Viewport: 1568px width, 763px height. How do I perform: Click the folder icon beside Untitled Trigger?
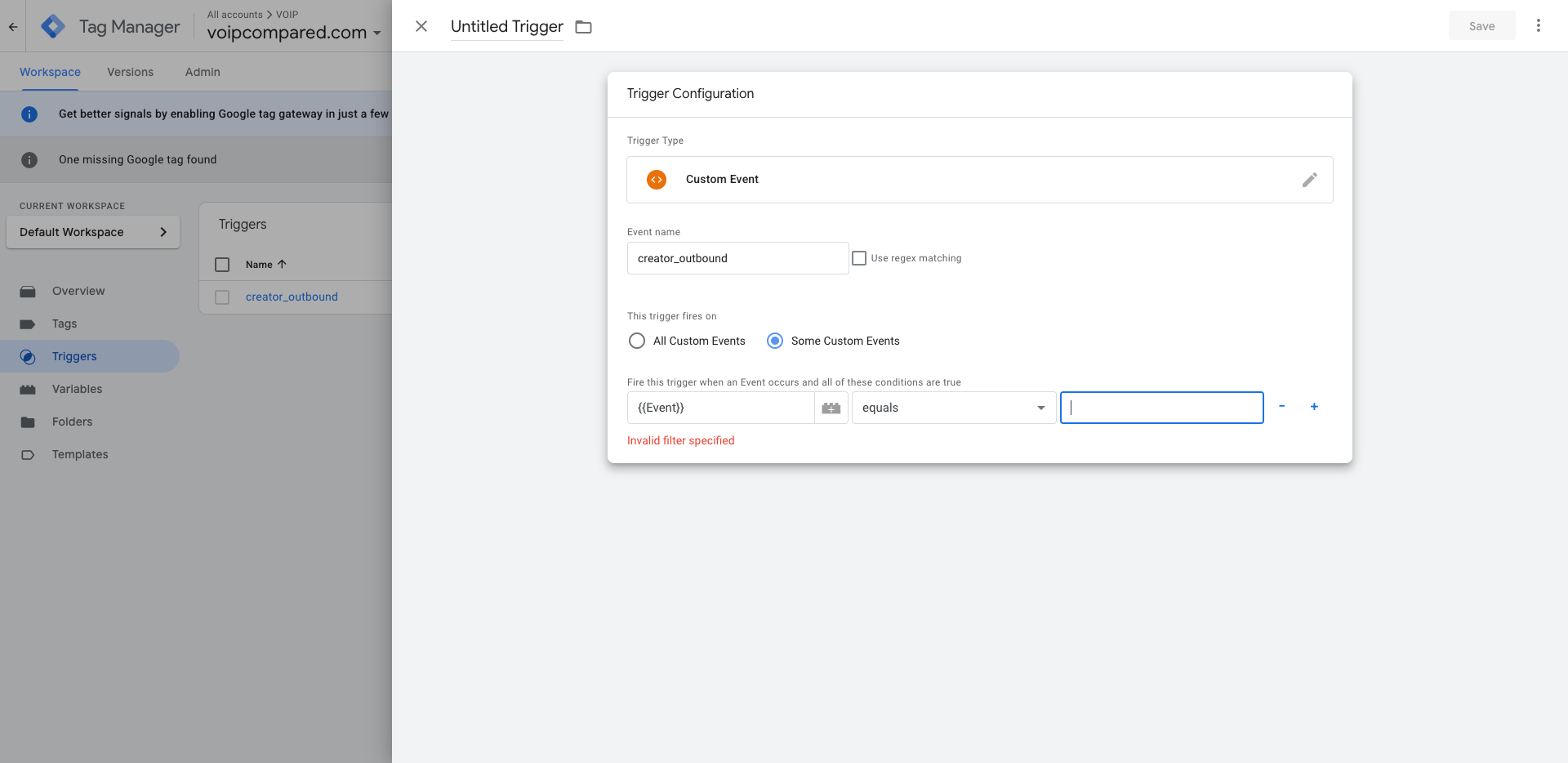click(x=583, y=27)
